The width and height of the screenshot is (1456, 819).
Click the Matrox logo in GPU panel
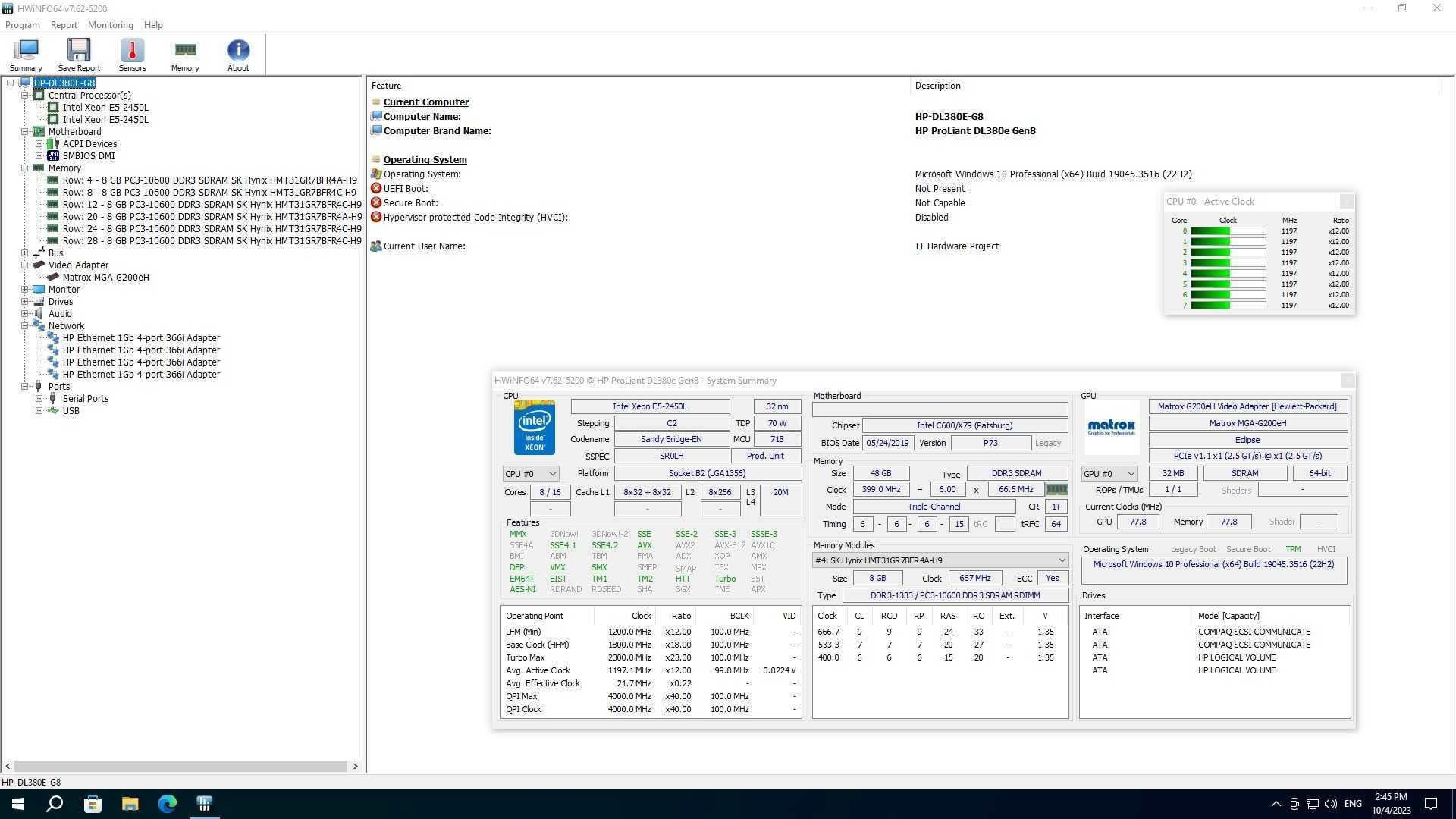[1112, 428]
